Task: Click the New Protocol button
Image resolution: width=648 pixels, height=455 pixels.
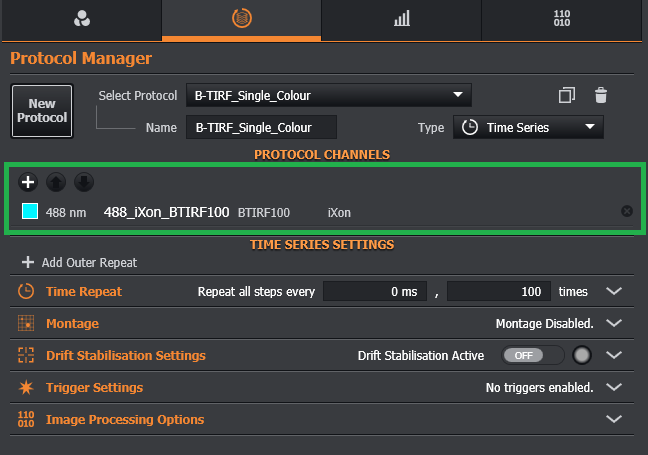Action: pos(42,110)
